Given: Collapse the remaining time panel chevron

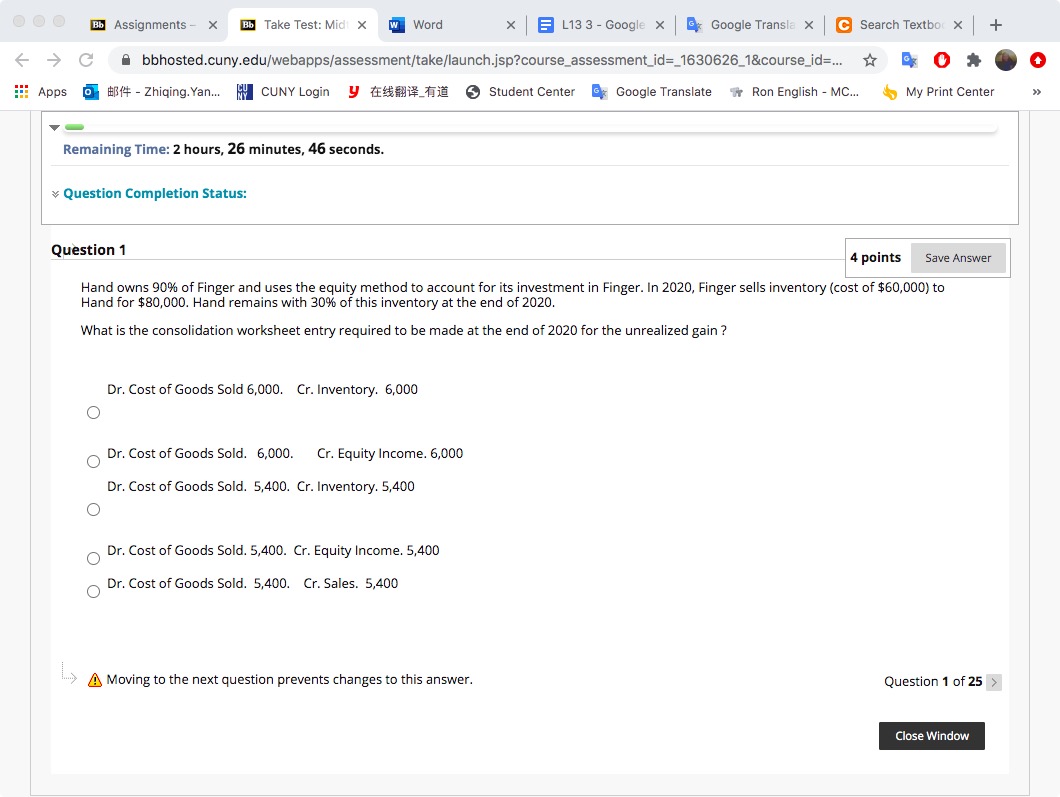Looking at the screenshot, I should click(x=54, y=127).
